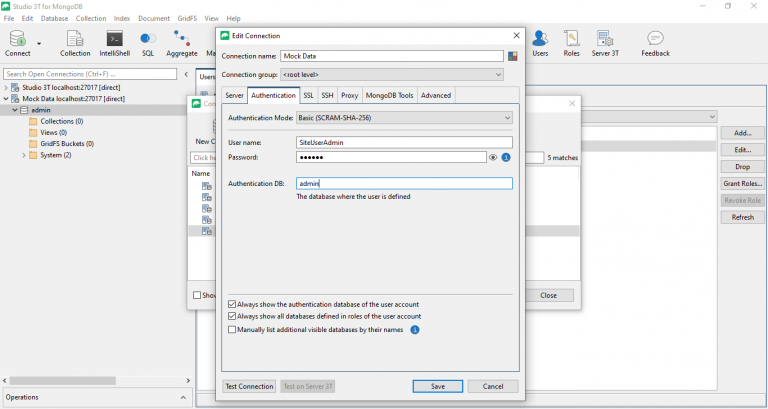Click the Connection name input field
This screenshot has width=768, height=409.
click(x=392, y=56)
